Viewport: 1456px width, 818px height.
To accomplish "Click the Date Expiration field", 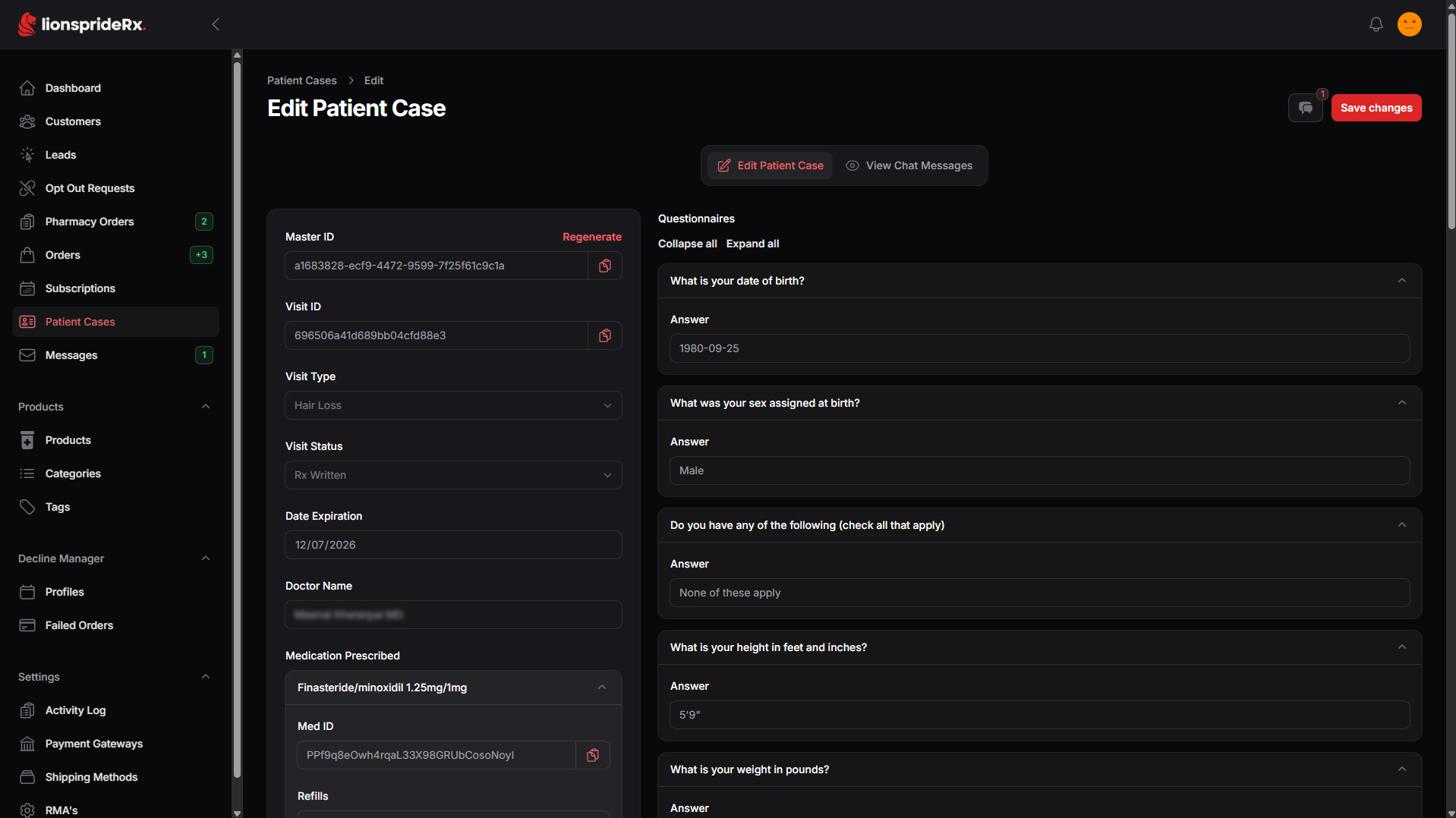I will point(453,545).
